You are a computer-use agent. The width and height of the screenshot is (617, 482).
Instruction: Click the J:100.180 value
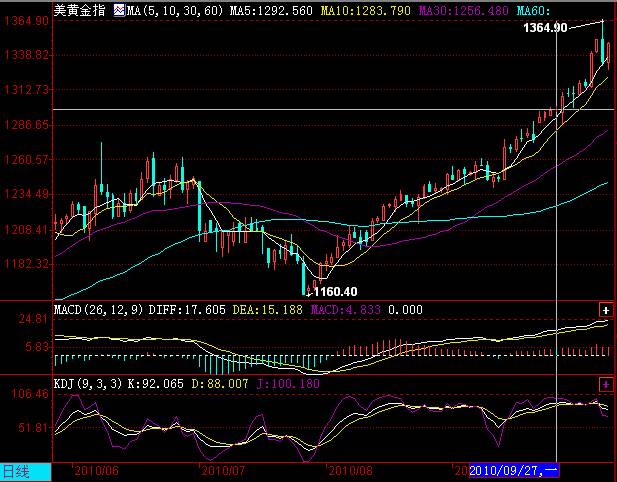pyautogui.click(x=288, y=384)
